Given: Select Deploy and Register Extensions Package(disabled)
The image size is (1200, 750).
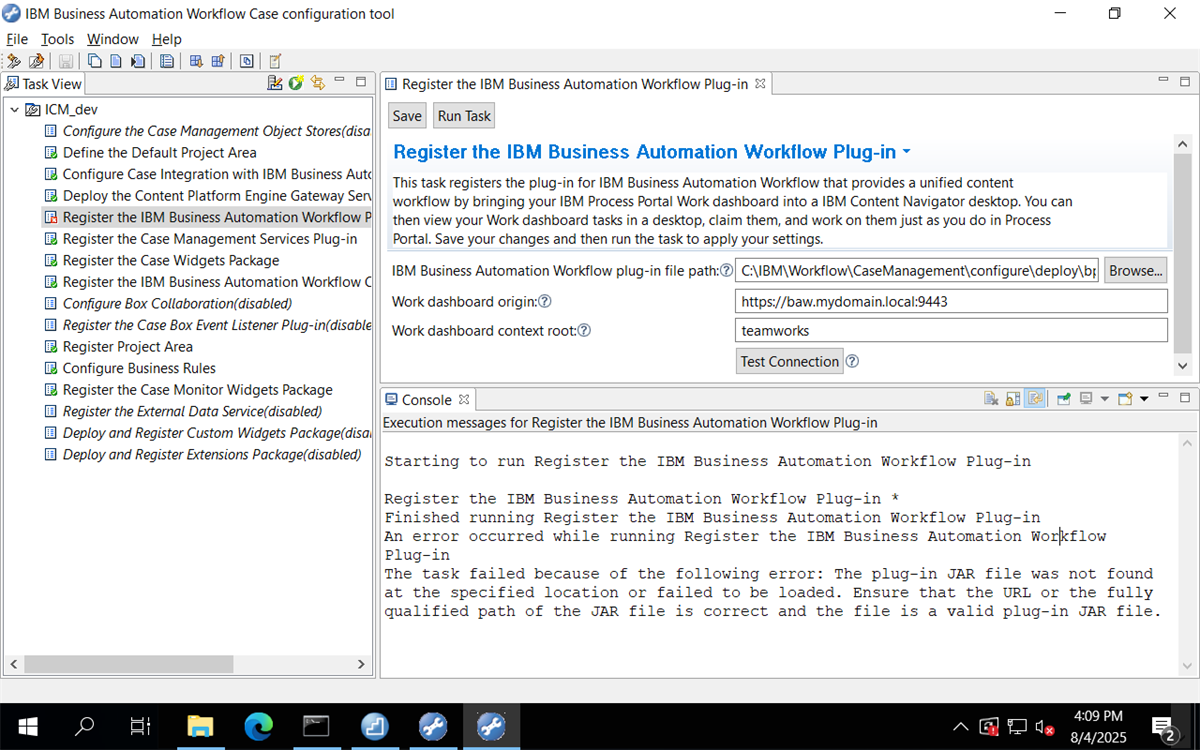Looking at the screenshot, I should pos(212,455).
